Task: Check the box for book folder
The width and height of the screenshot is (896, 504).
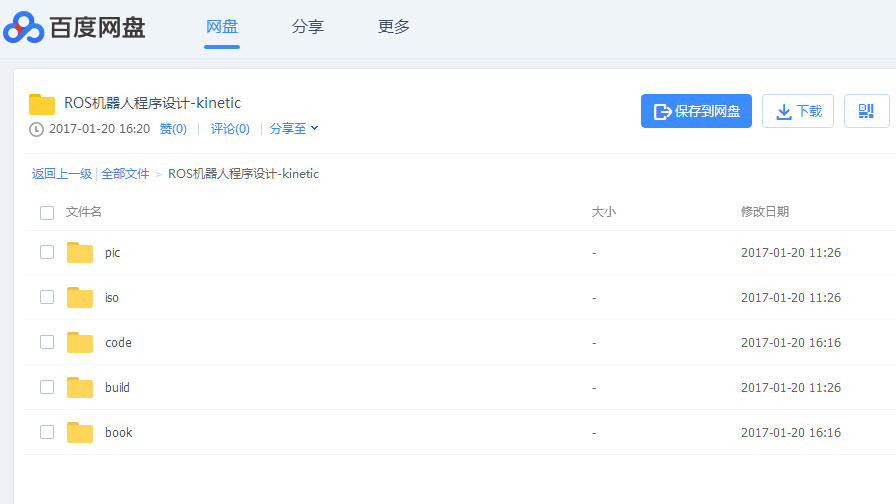Action: [47, 432]
